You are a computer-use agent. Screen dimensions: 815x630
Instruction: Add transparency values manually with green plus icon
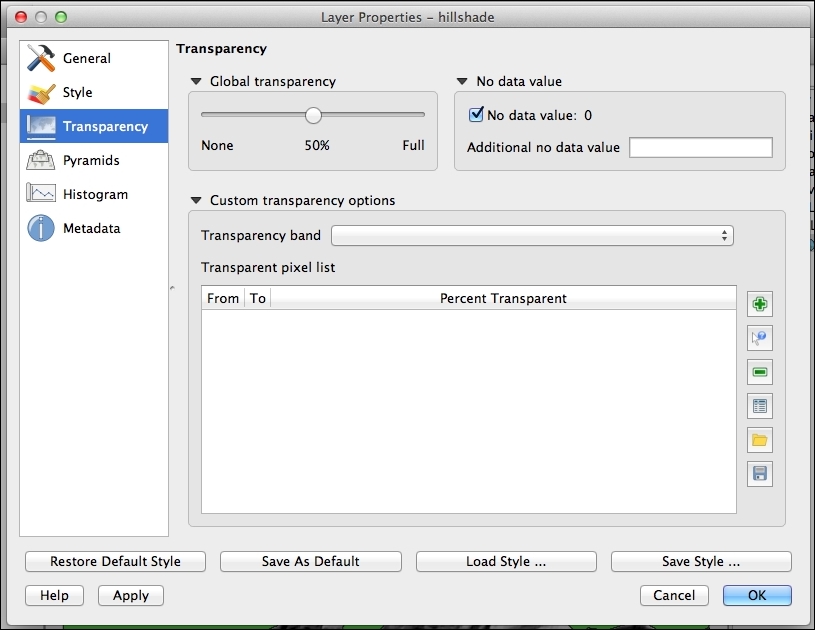tap(759, 303)
